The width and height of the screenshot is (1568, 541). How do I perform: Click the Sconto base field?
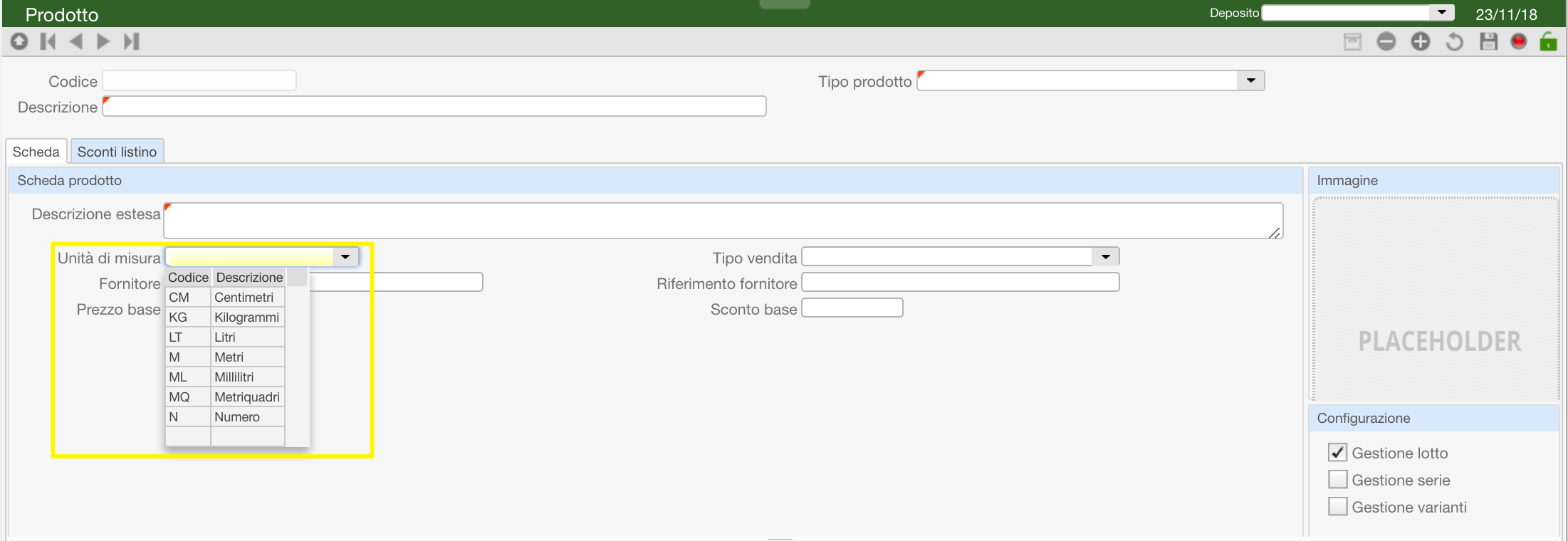click(x=852, y=308)
